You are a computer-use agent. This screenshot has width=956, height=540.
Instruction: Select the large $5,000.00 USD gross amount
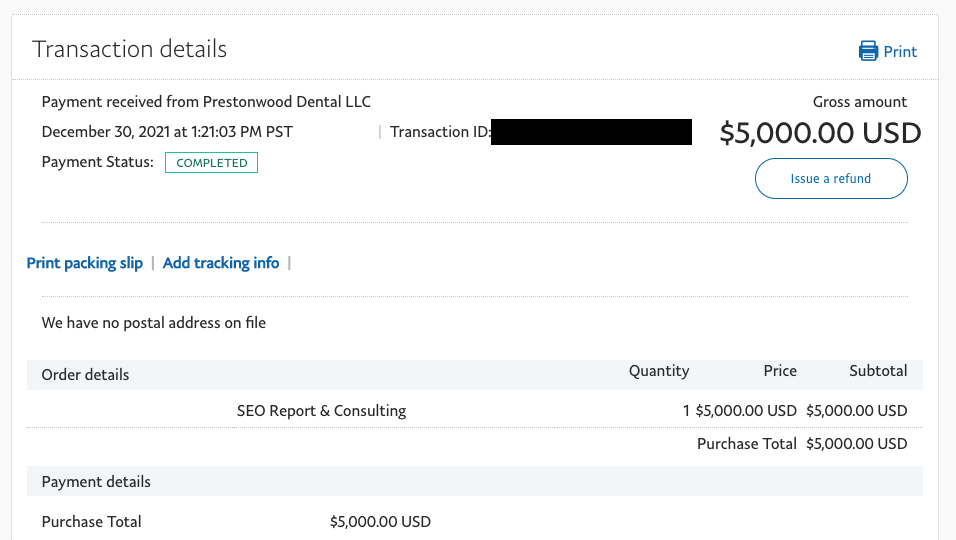tap(820, 133)
